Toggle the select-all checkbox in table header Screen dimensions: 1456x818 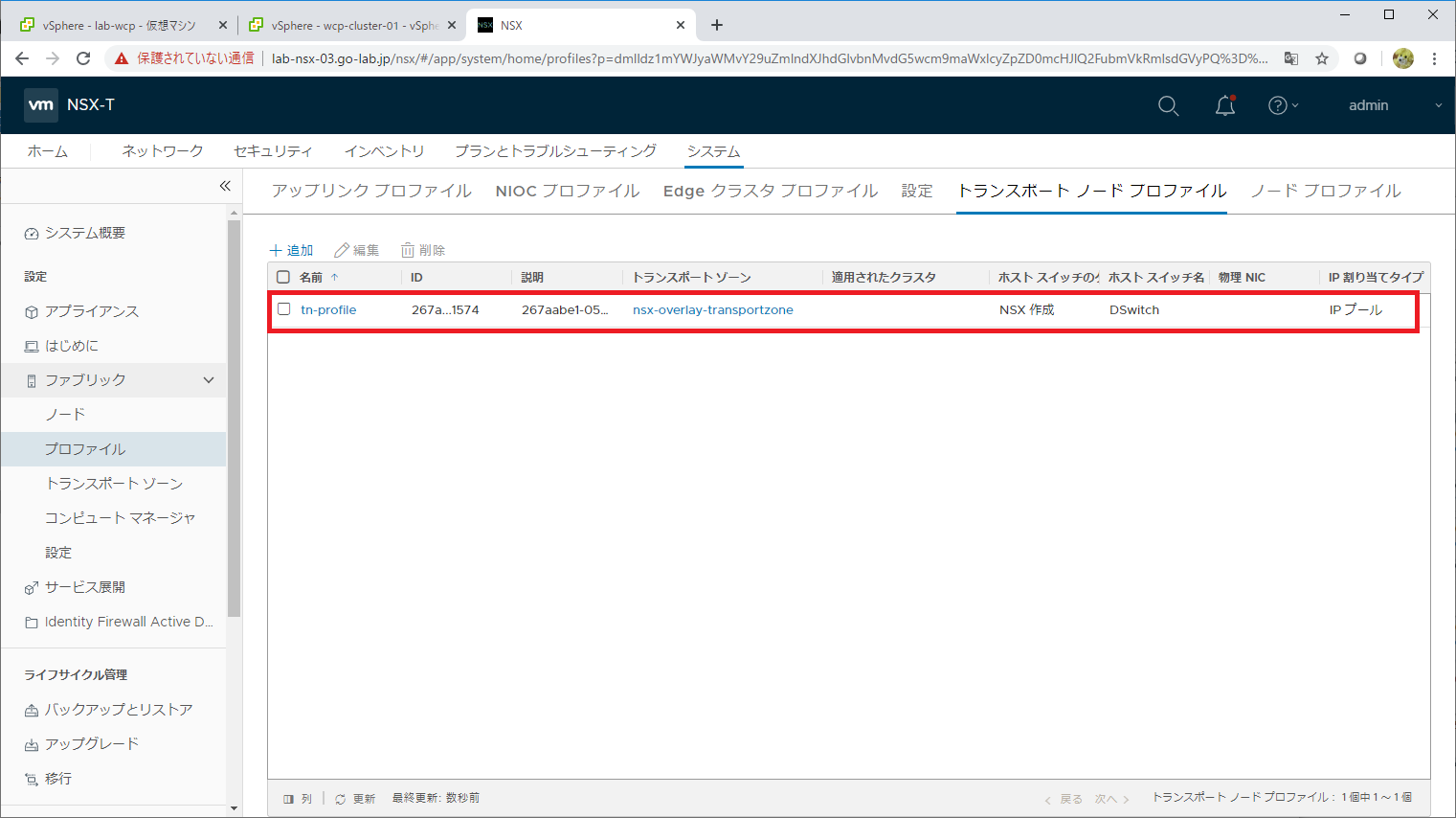283,277
